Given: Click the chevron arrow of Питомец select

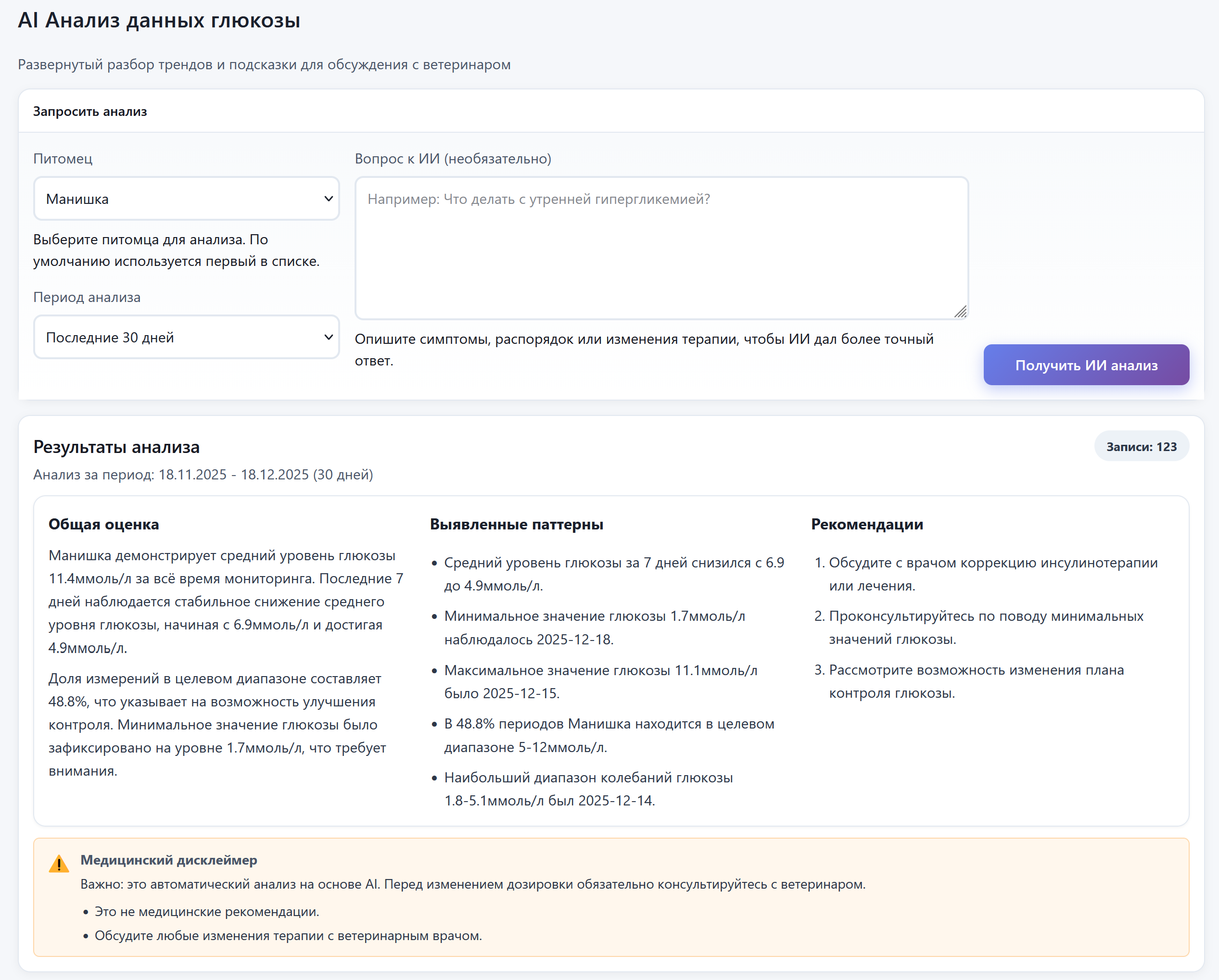Looking at the screenshot, I should [x=328, y=199].
